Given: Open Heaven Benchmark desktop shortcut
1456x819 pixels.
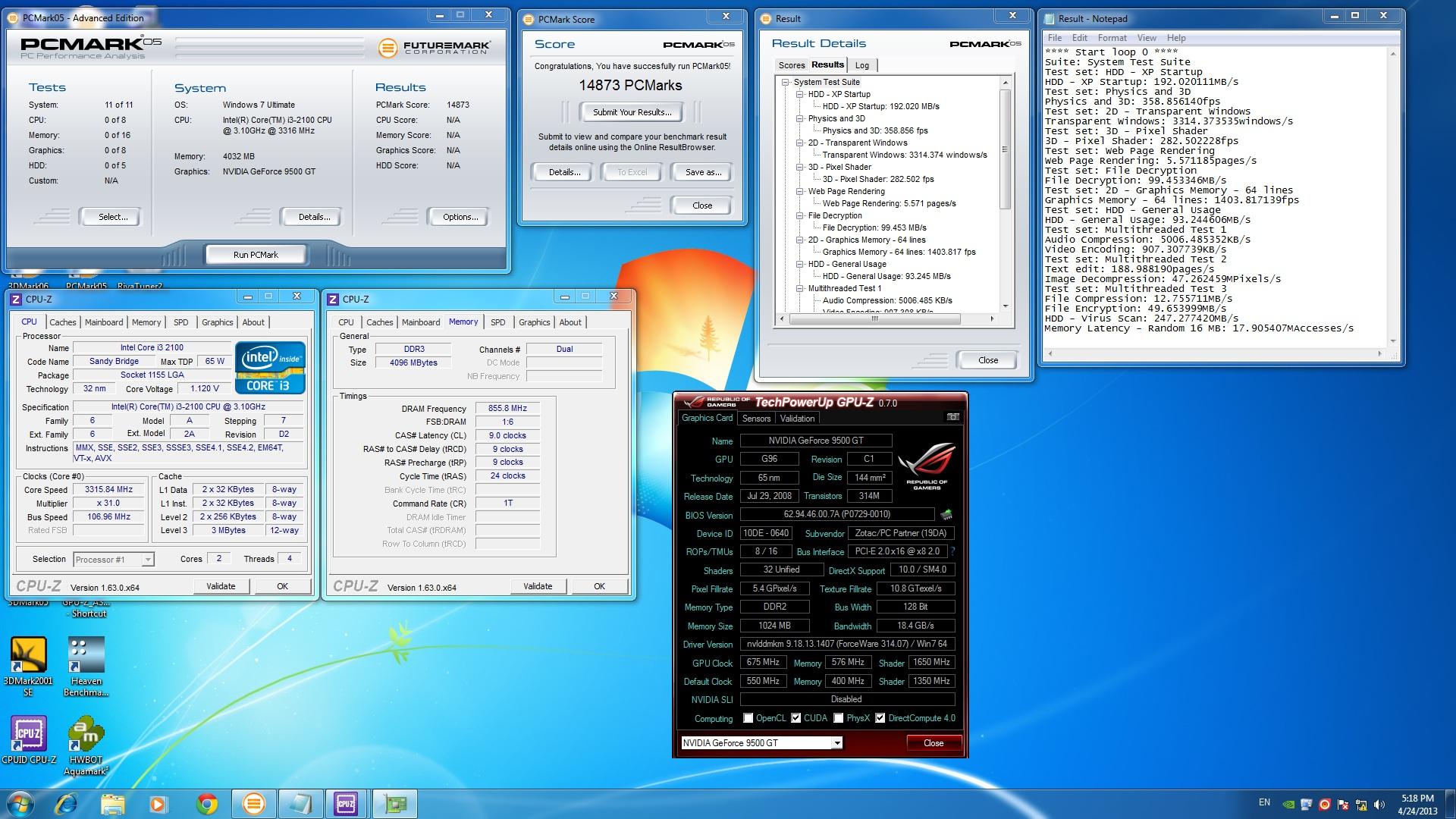Looking at the screenshot, I should point(86,666).
